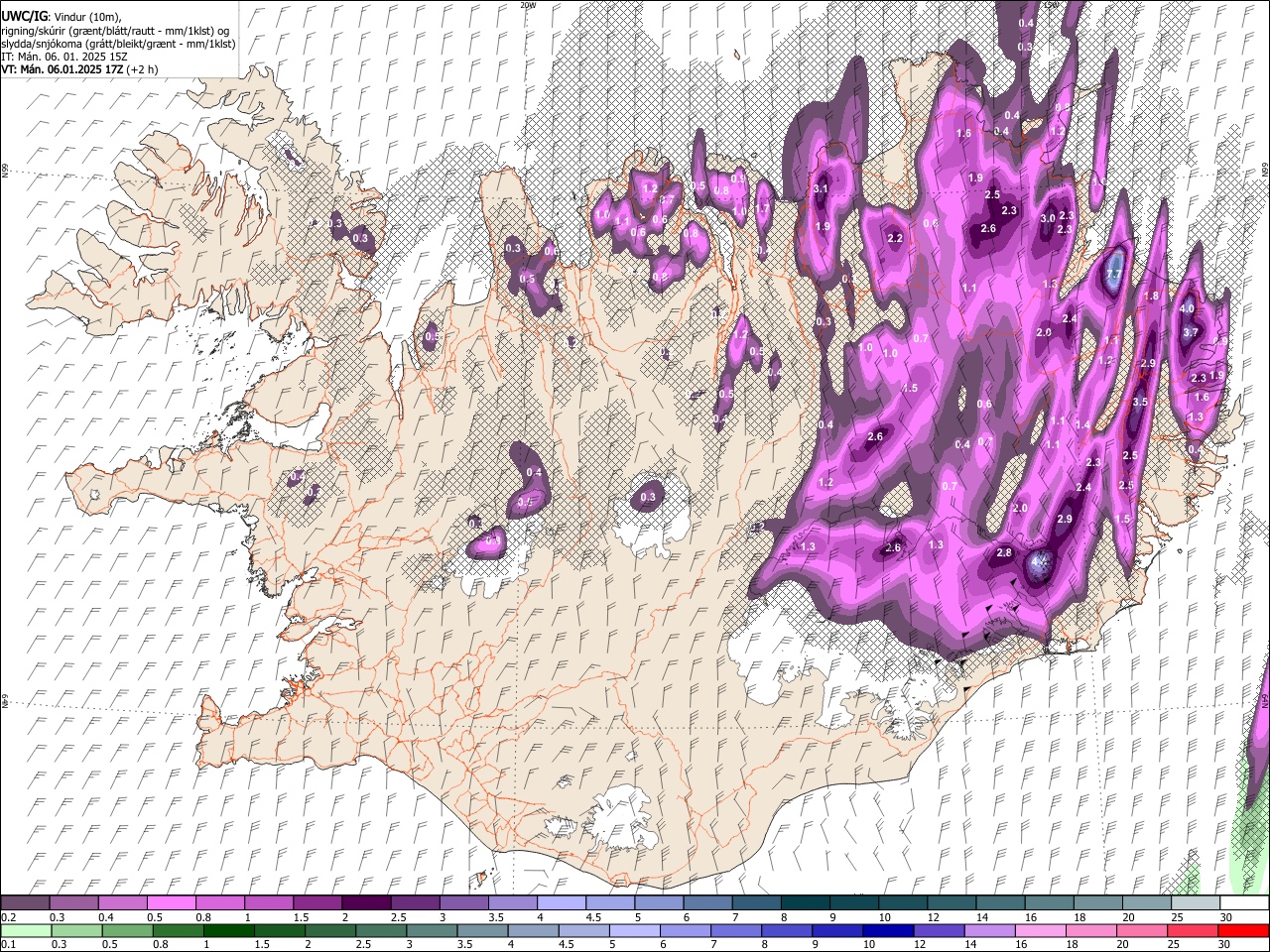Click the light pink rain swatch at 16
Viewport: 1270px width, 952px height.
1039,930
